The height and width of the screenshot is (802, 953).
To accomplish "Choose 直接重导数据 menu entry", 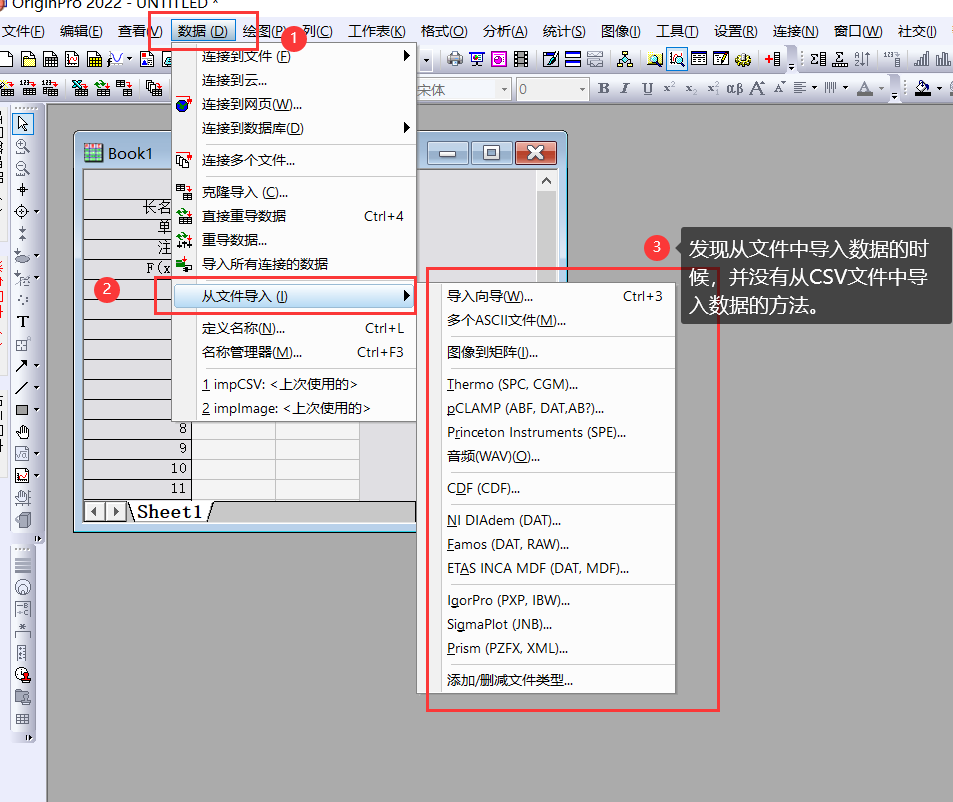I will pos(294,216).
